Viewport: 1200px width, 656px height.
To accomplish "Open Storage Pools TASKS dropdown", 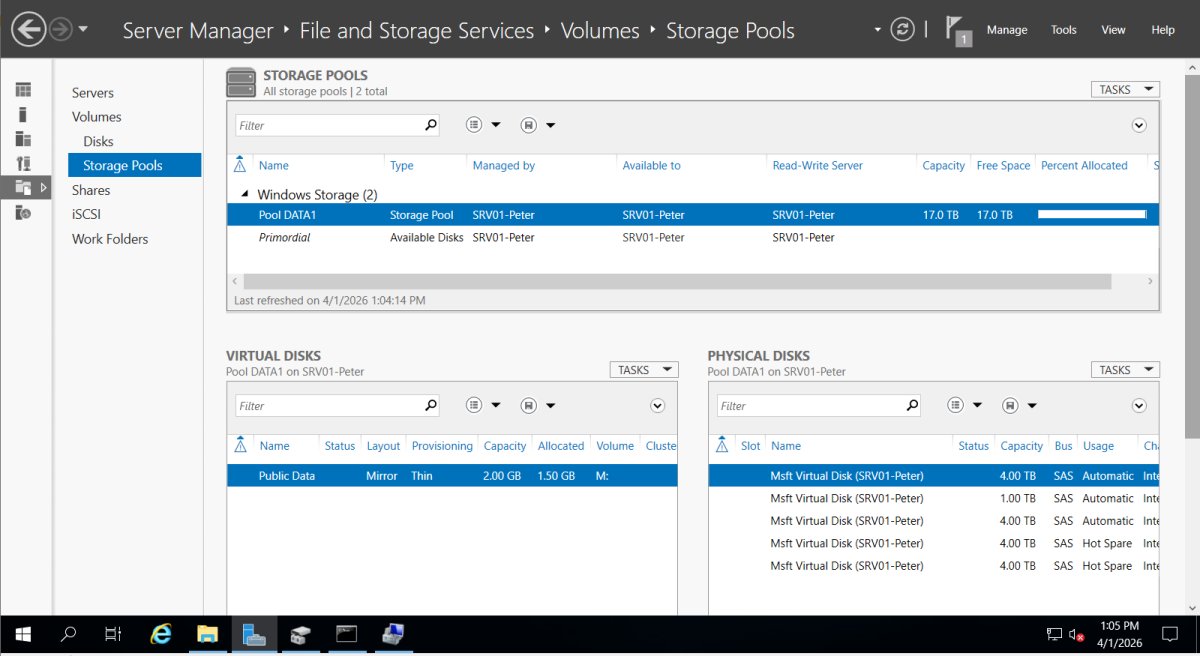I will [1125, 90].
